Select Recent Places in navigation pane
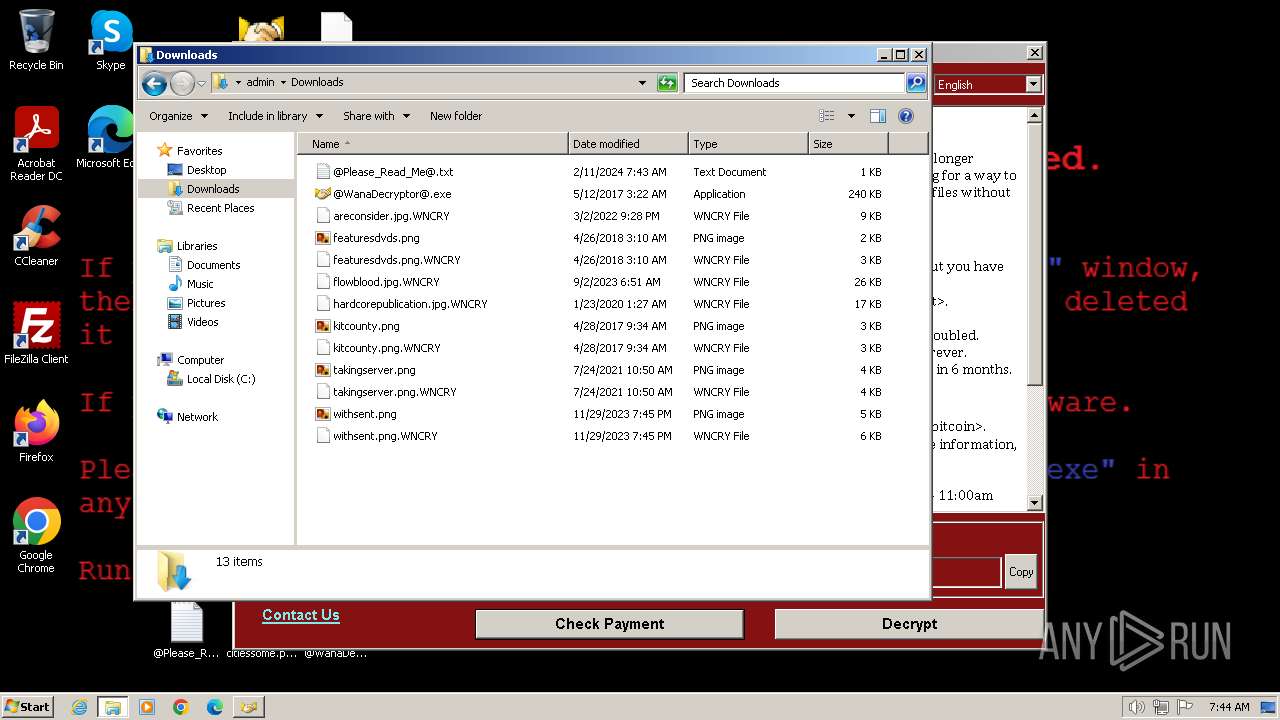Screen dimensions: 1280x720 220,208
